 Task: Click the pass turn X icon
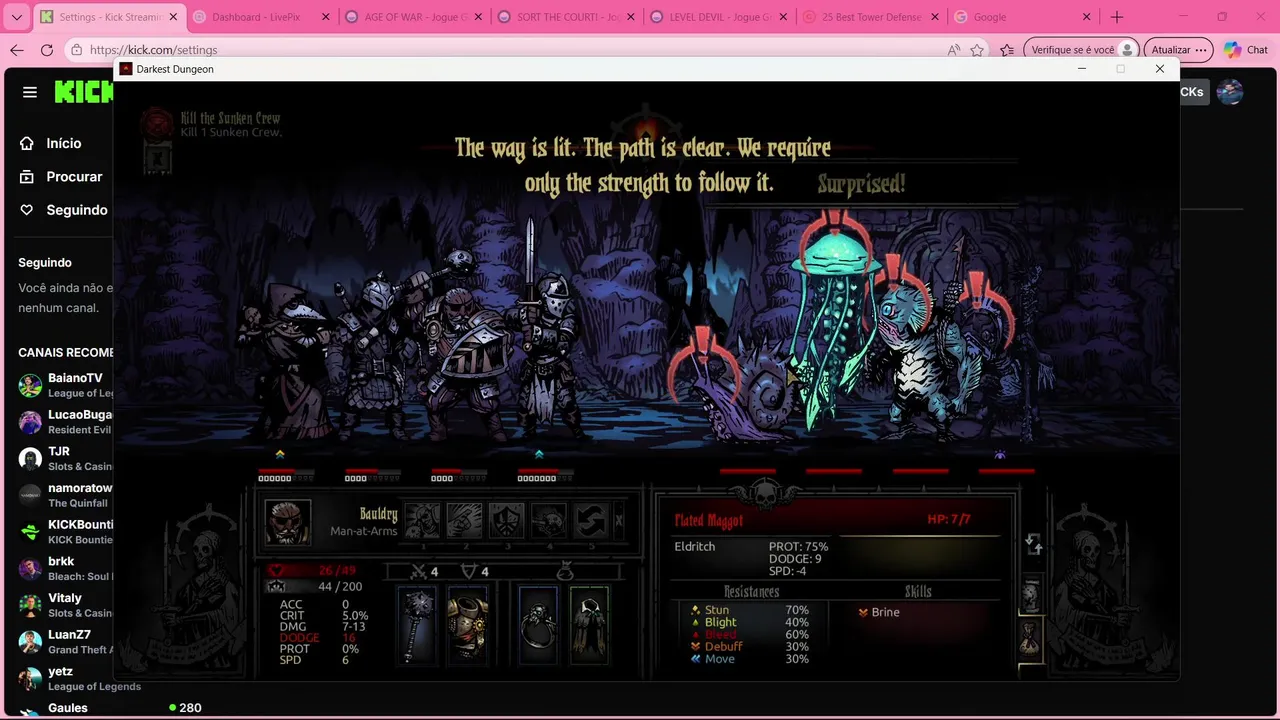pyautogui.click(x=618, y=521)
